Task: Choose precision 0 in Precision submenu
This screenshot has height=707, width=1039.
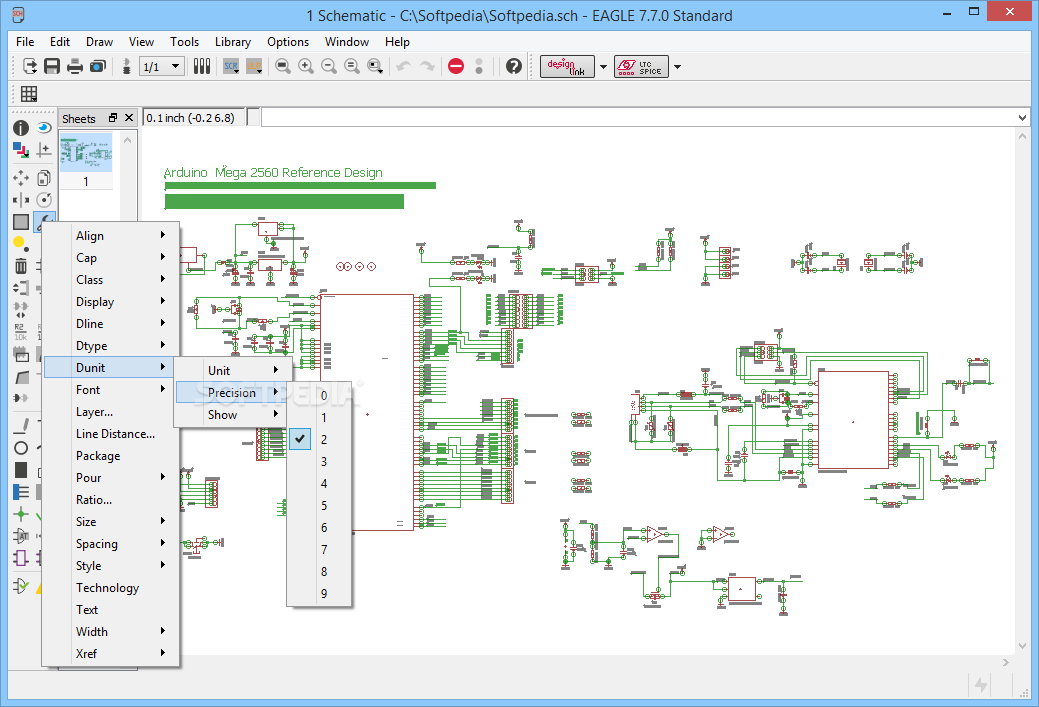Action: tap(319, 396)
